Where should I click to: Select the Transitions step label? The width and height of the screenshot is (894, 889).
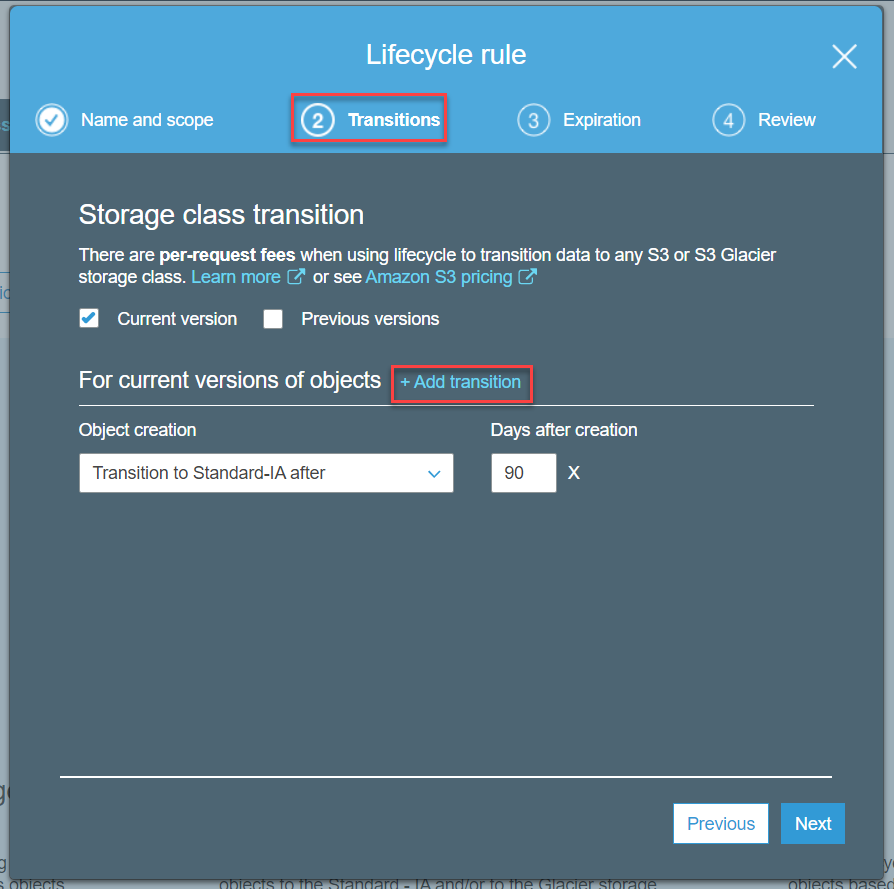(394, 120)
